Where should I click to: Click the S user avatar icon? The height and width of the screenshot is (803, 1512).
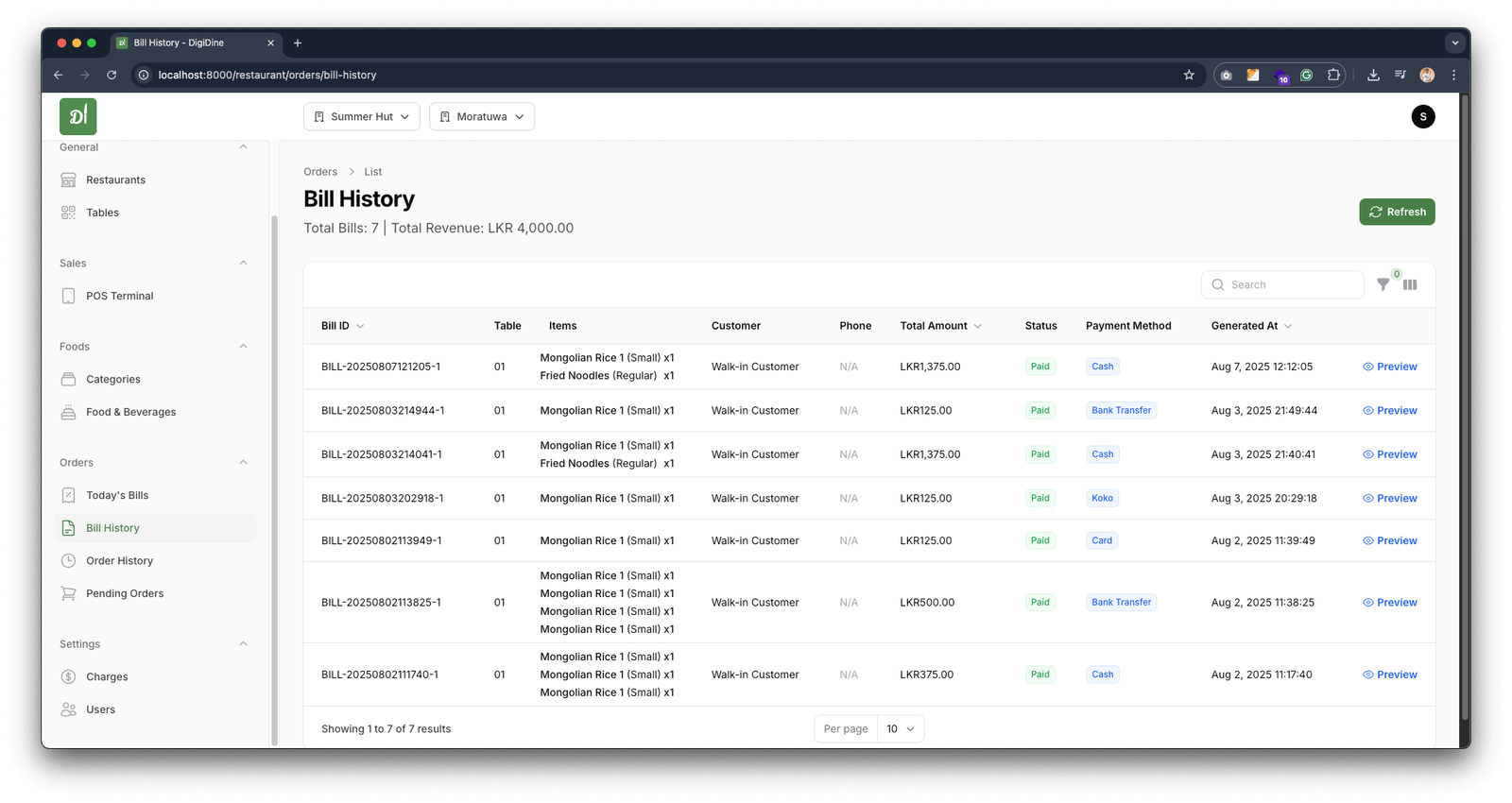(x=1422, y=116)
